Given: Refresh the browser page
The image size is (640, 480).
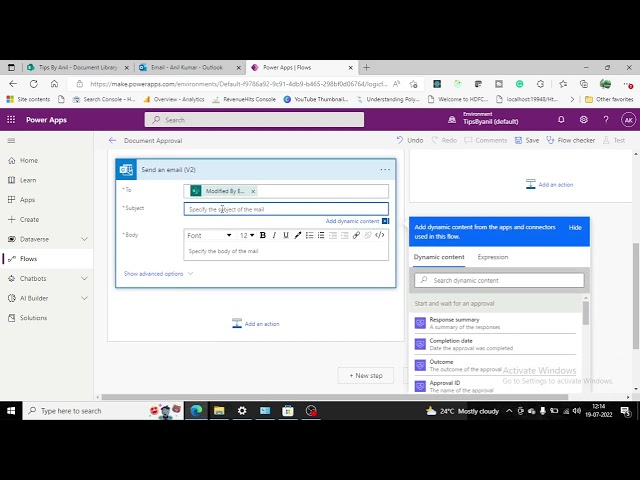Looking at the screenshot, I should [33, 84].
